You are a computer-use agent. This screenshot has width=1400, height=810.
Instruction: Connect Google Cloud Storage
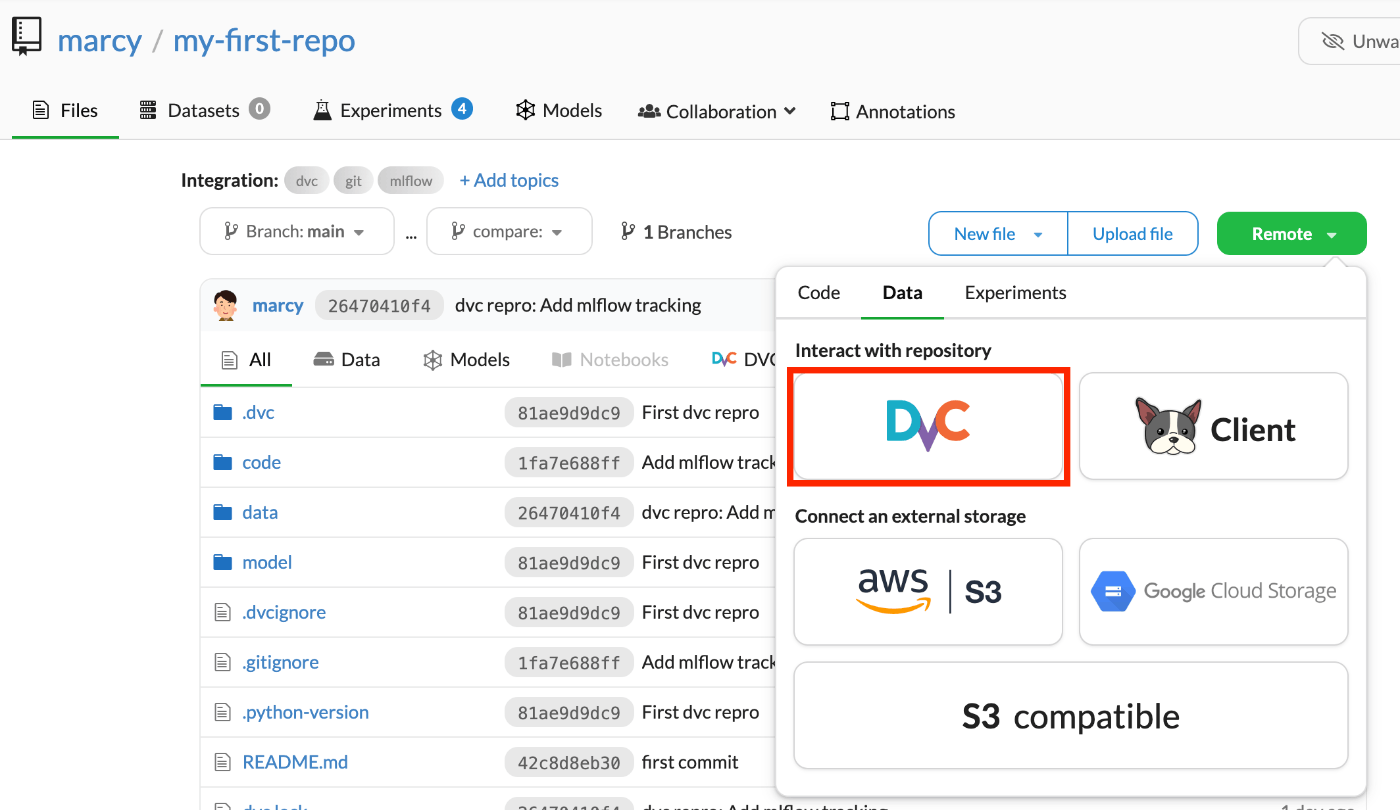click(1214, 592)
